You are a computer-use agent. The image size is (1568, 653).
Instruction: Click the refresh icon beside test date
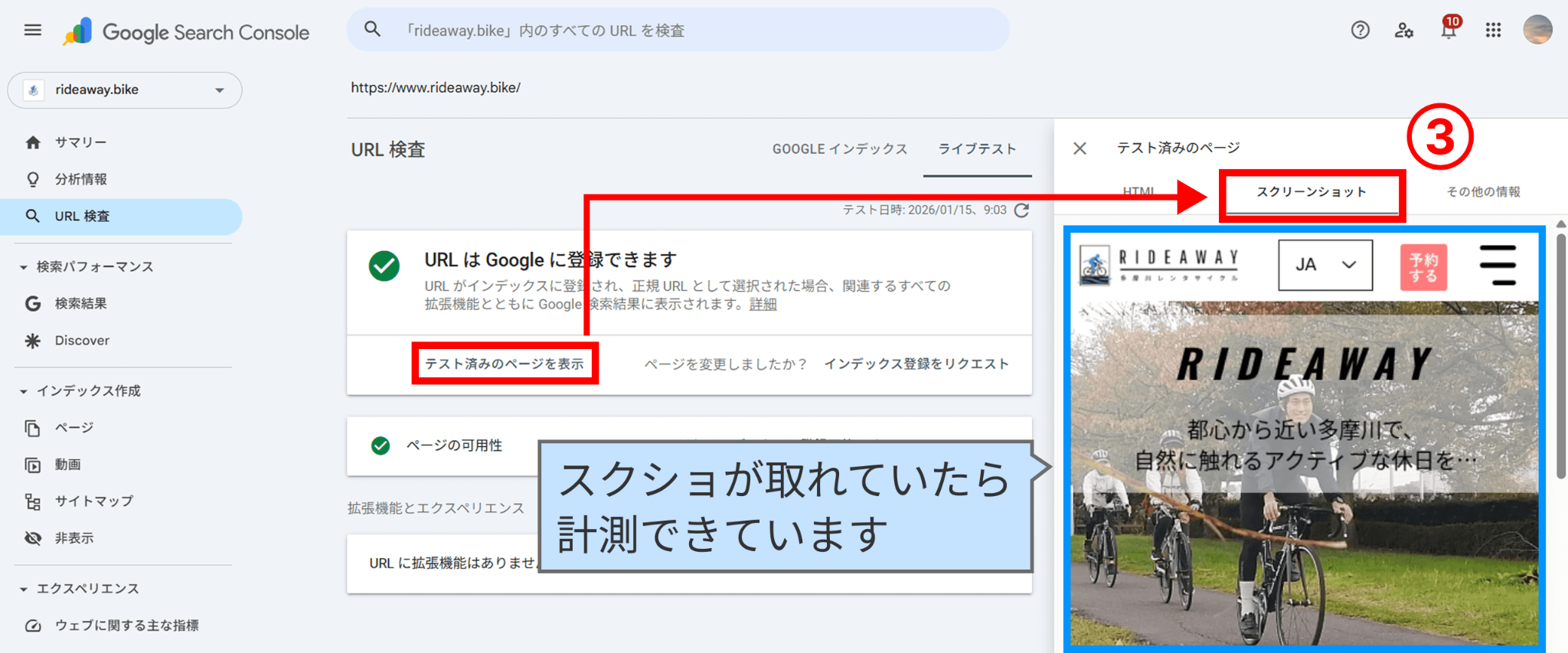point(1021,211)
